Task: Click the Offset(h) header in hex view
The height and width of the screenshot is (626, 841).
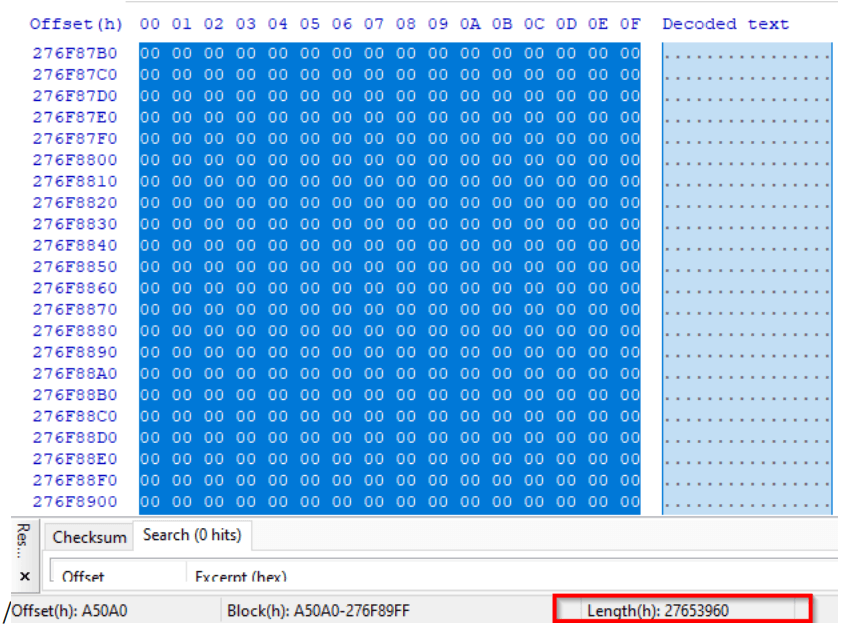Action: point(76,24)
